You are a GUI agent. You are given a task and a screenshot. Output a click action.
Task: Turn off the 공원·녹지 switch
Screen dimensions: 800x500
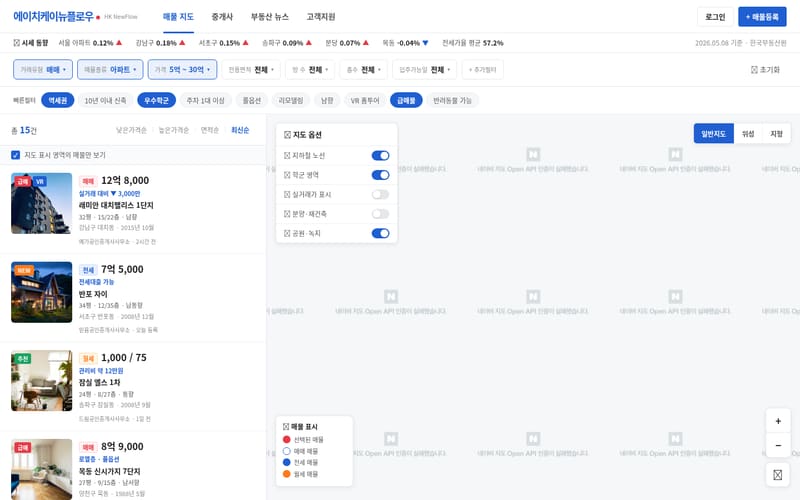click(380, 233)
